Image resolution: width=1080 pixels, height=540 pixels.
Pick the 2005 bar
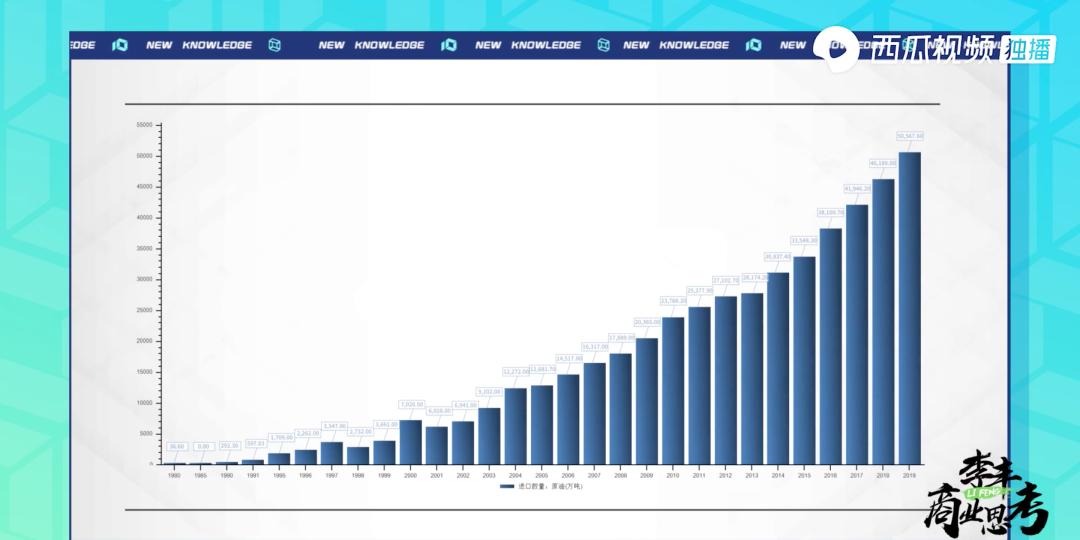pyautogui.click(x=542, y=425)
